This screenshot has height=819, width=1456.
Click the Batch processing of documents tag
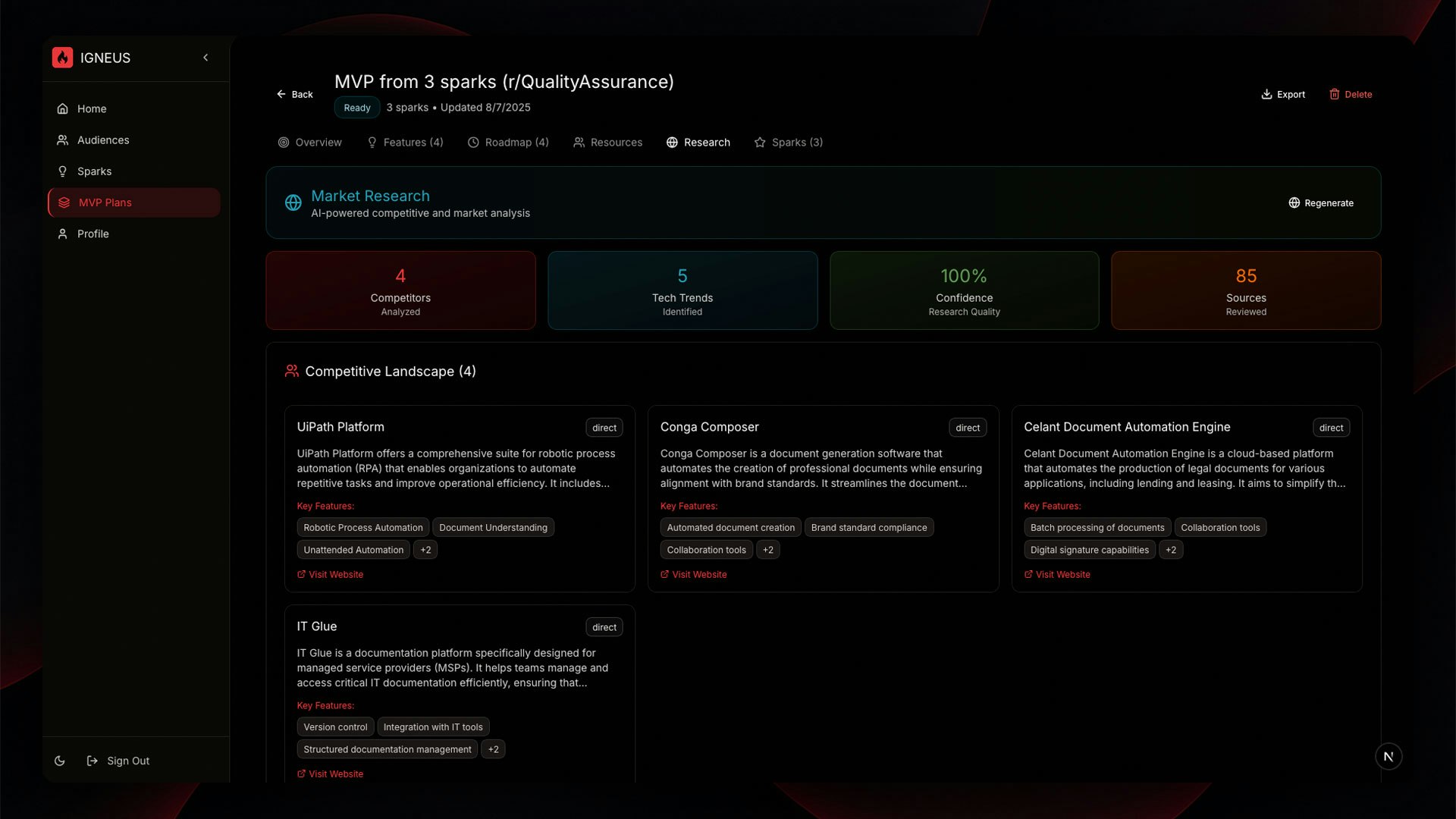pos(1097,527)
